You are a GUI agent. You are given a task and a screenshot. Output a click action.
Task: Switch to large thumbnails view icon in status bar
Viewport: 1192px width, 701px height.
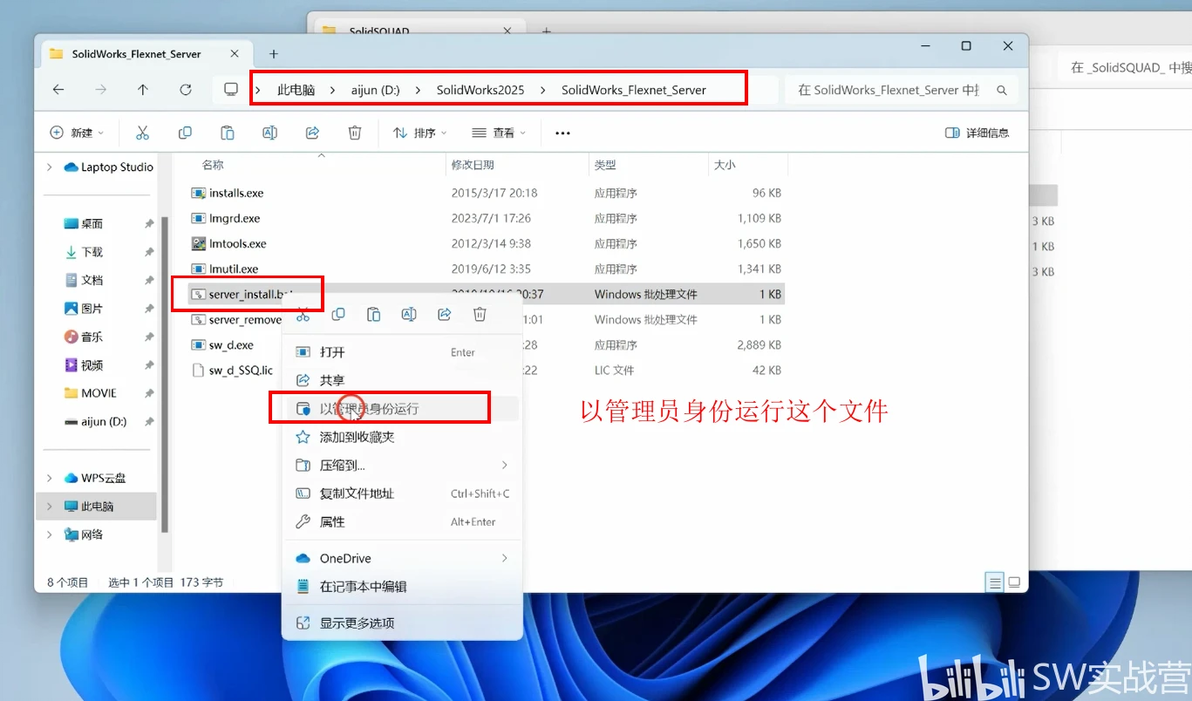1014,582
